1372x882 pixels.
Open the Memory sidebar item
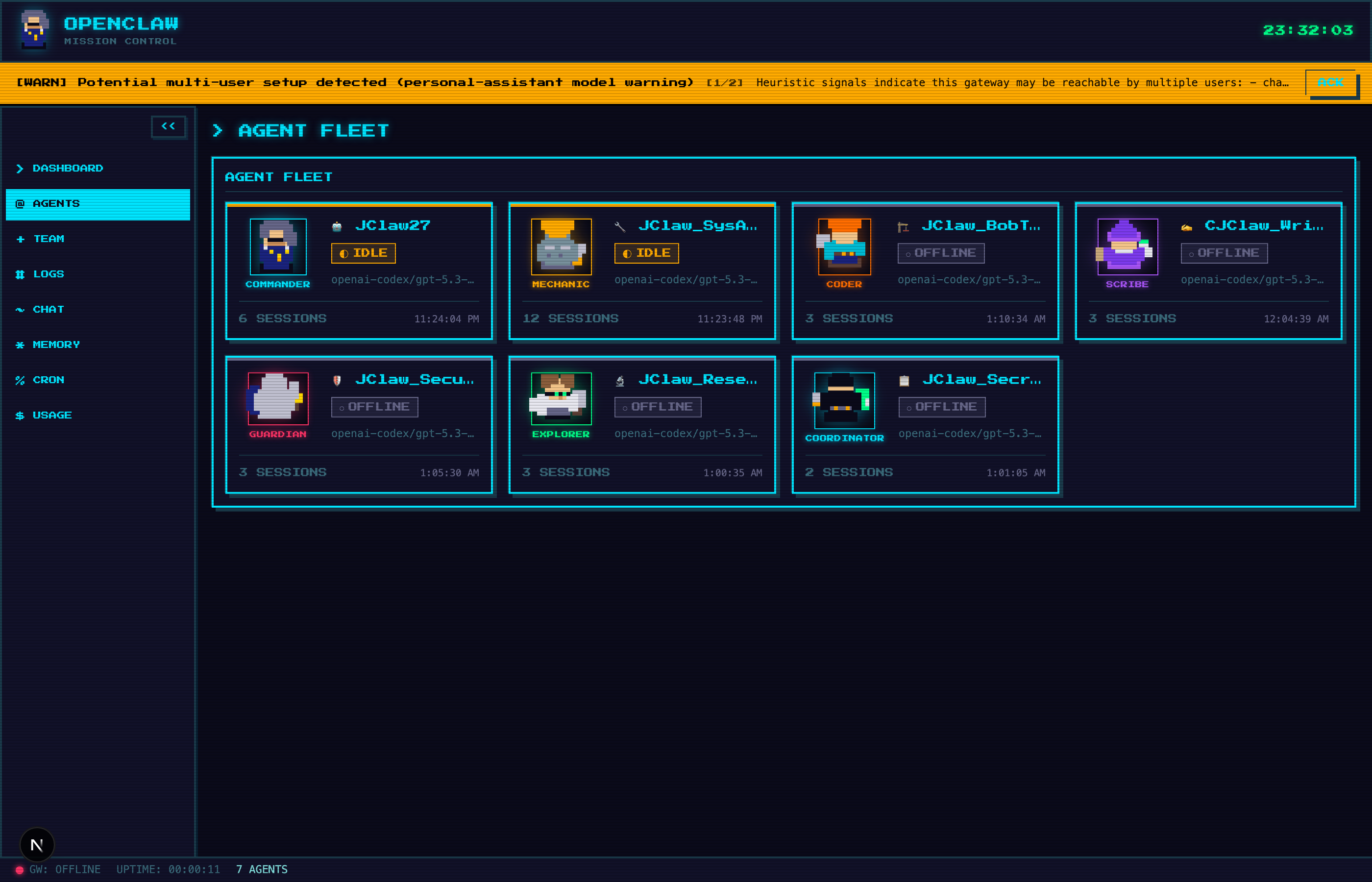(x=55, y=345)
